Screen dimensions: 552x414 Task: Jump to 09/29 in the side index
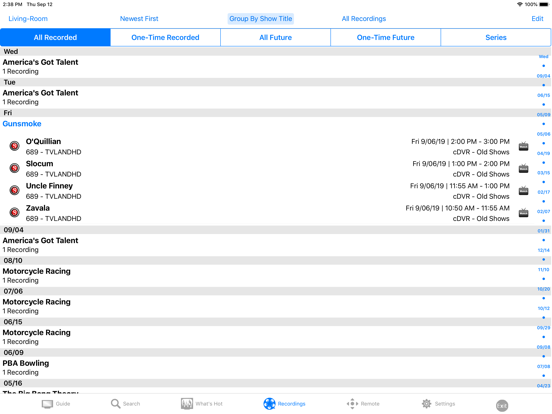click(x=543, y=327)
